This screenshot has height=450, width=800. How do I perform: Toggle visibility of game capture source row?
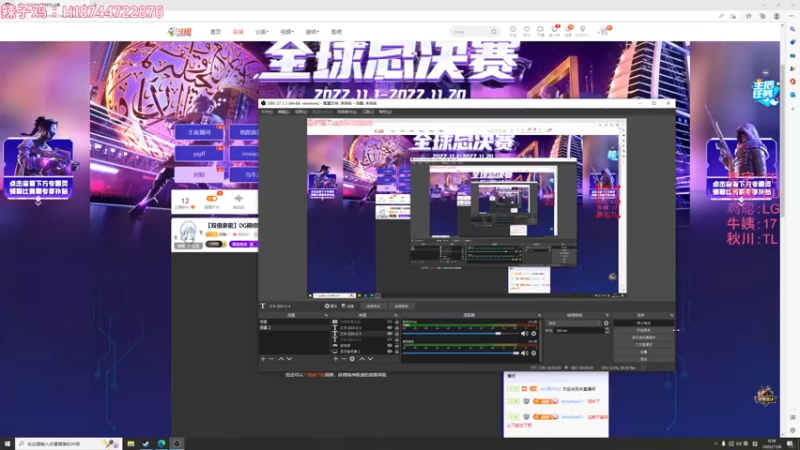(390, 345)
